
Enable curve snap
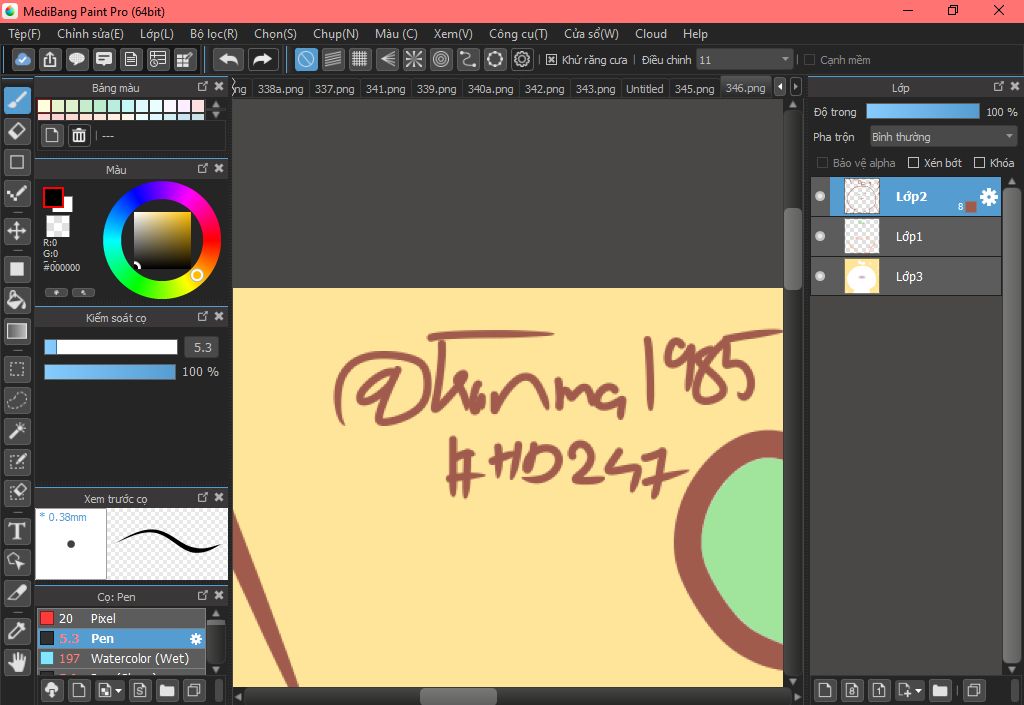468,59
